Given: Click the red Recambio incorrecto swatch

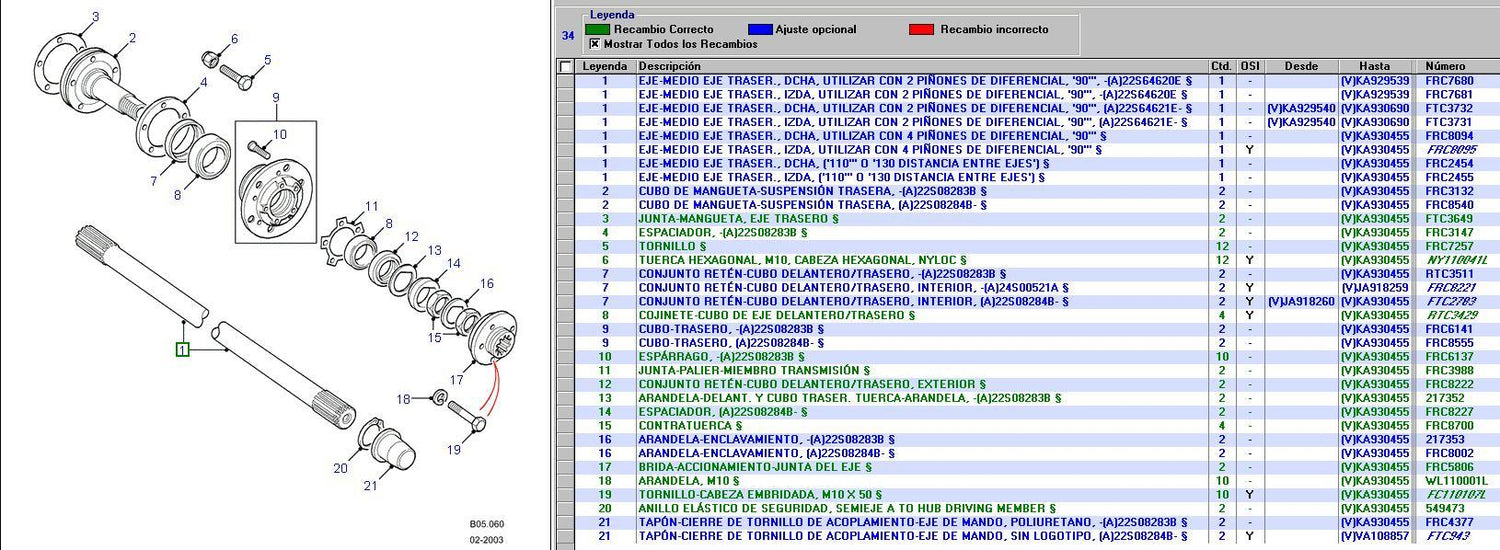Looking at the screenshot, I should pos(922,29).
